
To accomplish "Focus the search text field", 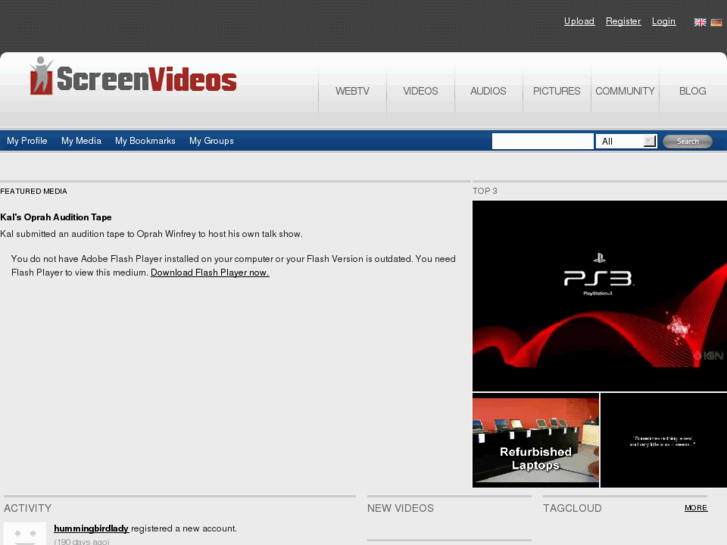I will tap(542, 141).
